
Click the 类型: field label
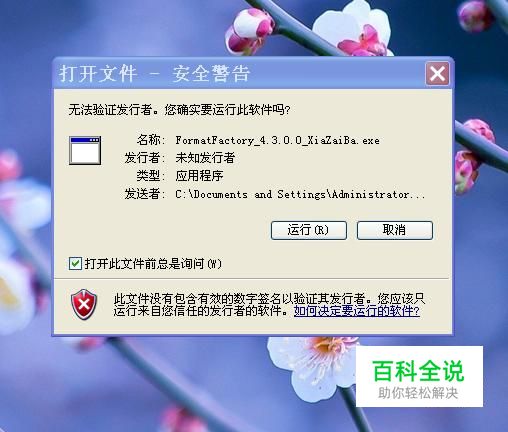click(151, 175)
